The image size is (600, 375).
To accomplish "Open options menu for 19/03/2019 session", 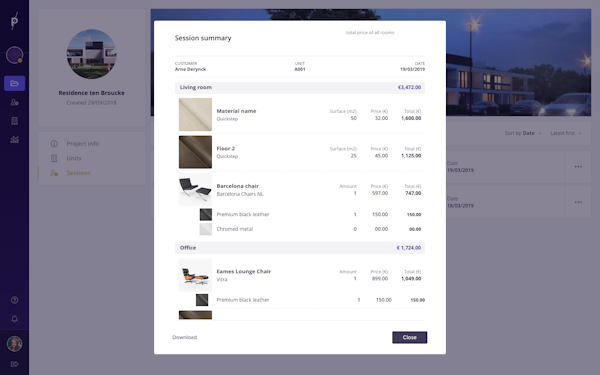I will coord(578,166).
